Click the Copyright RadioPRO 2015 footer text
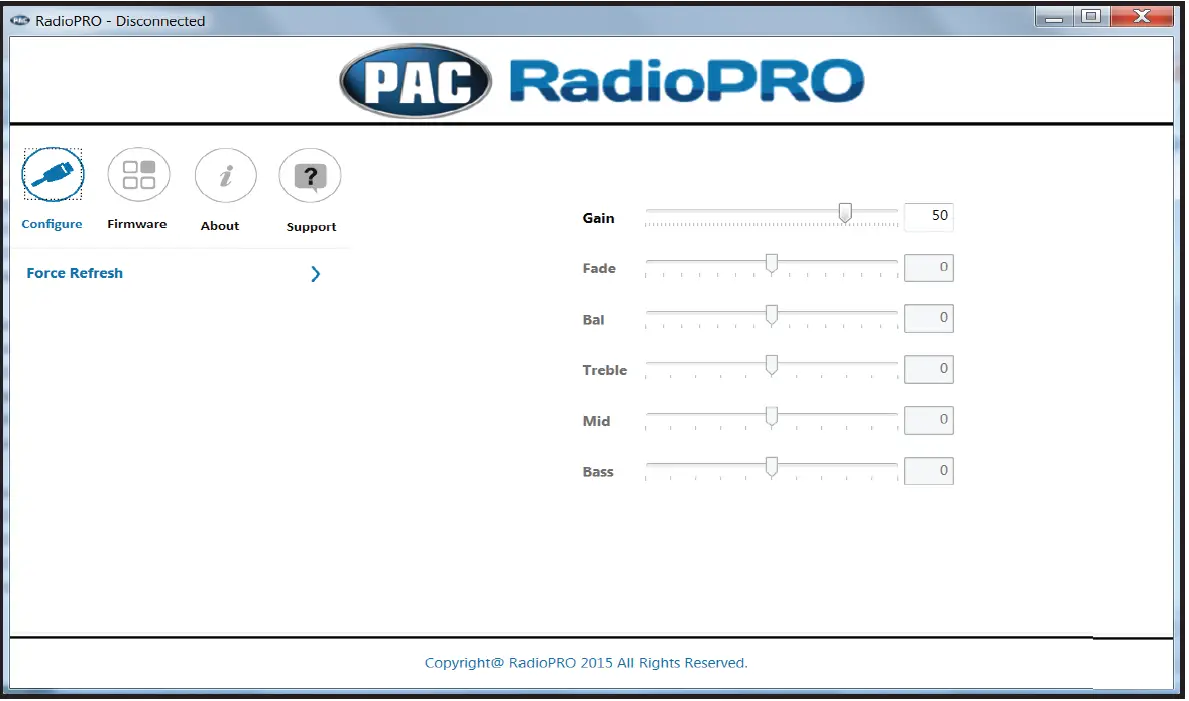 pyautogui.click(x=586, y=662)
